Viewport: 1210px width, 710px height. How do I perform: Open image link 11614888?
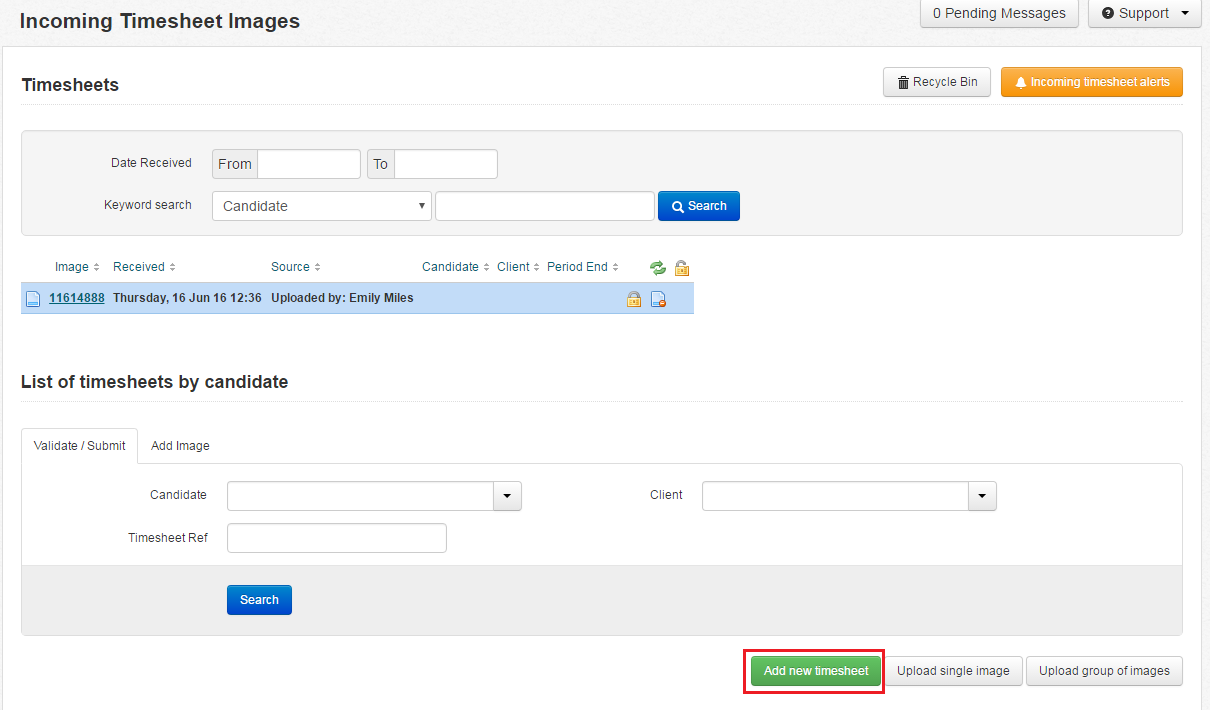pyautogui.click(x=77, y=298)
